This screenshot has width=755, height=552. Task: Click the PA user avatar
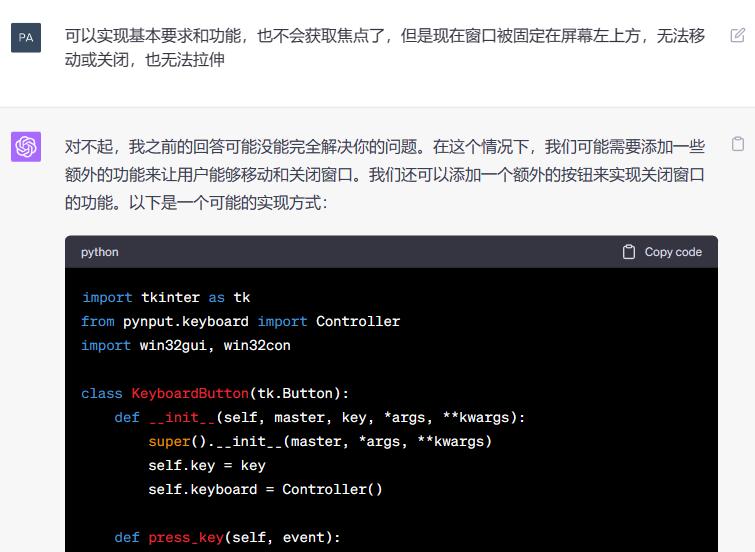pos(26,38)
